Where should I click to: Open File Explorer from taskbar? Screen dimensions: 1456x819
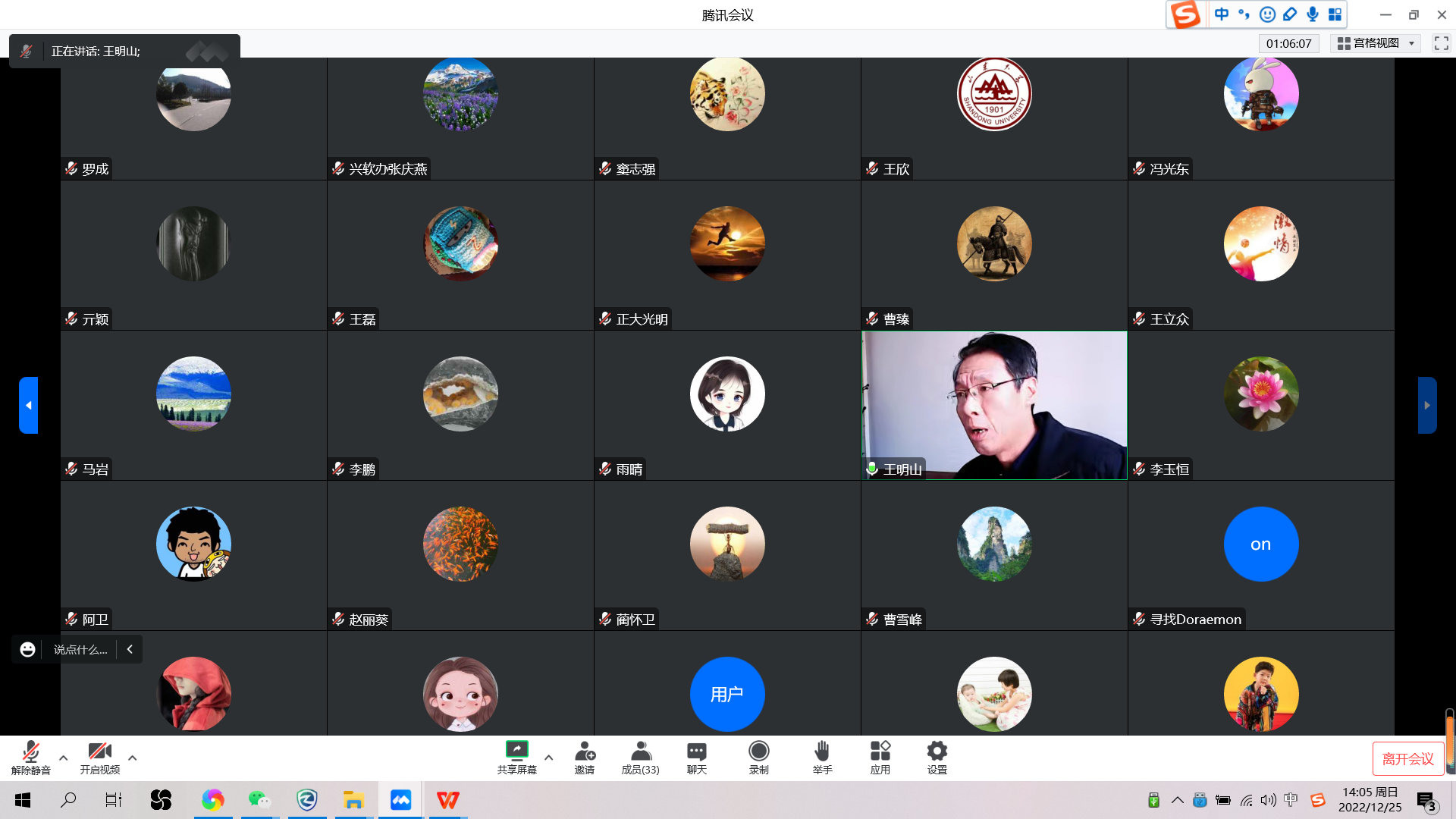pos(353,800)
